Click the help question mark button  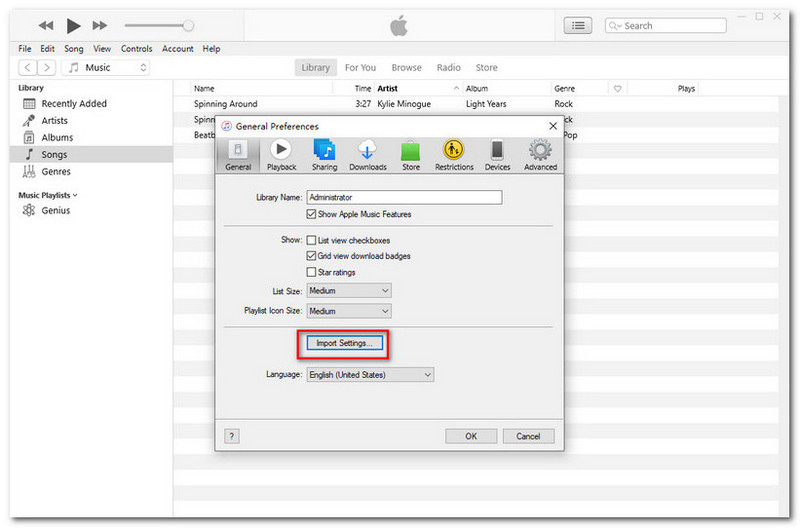(232, 436)
